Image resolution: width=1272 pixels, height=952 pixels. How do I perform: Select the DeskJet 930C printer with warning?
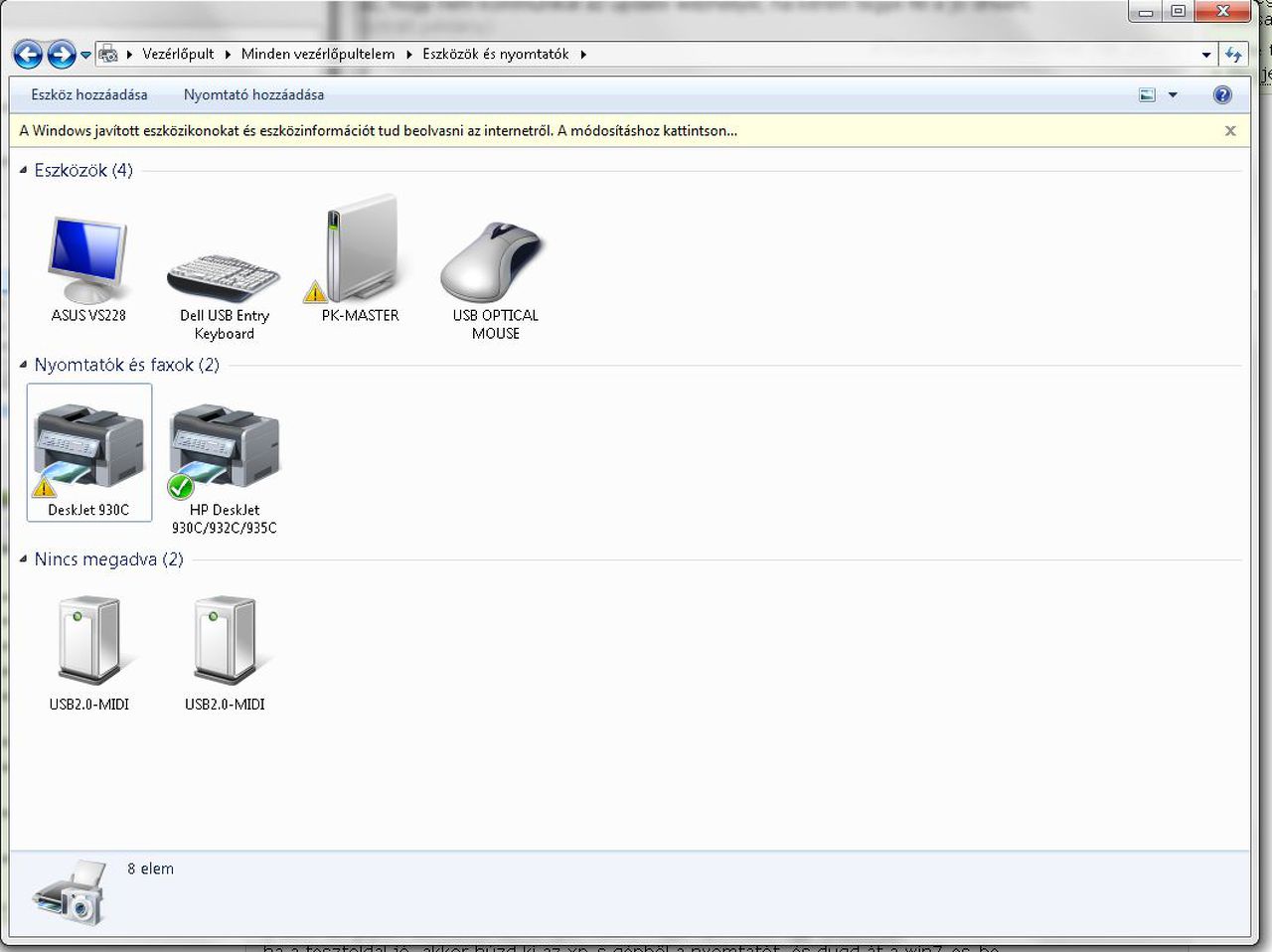coord(88,452)
